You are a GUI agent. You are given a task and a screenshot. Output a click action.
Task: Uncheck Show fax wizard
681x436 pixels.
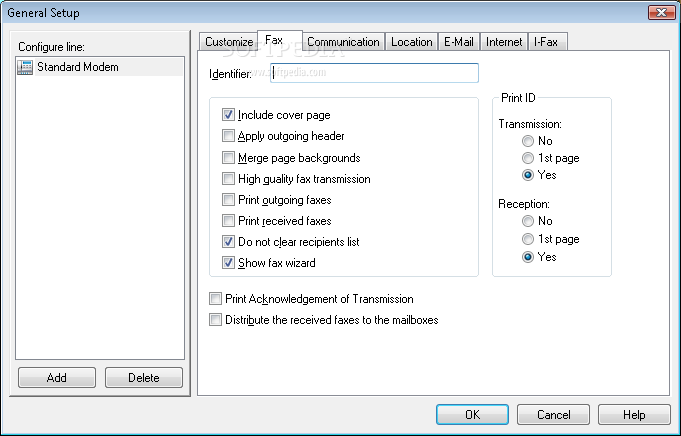point(228,263)
